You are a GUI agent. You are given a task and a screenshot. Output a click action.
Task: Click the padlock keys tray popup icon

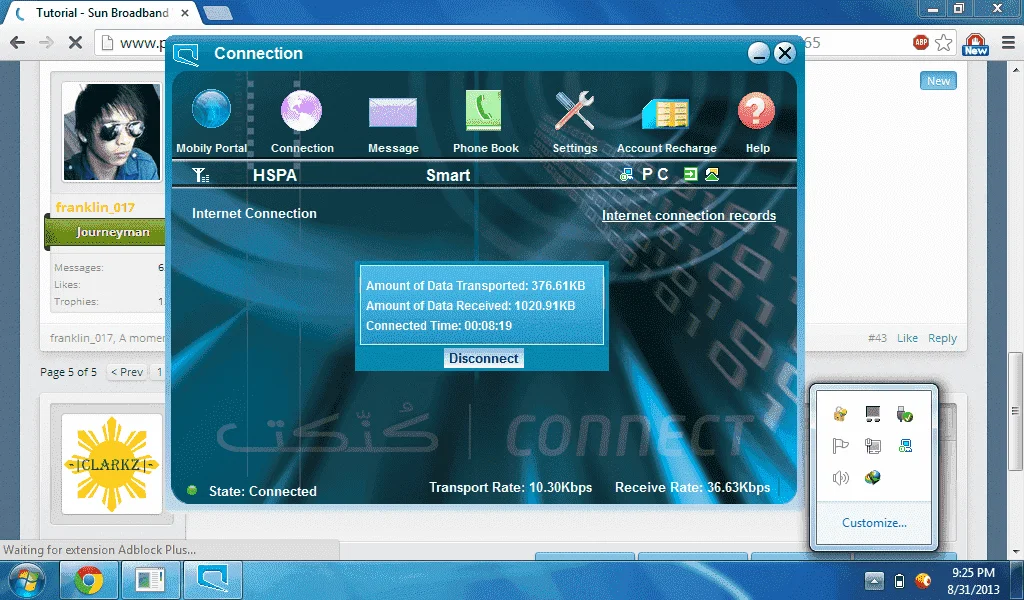point(840,413)
